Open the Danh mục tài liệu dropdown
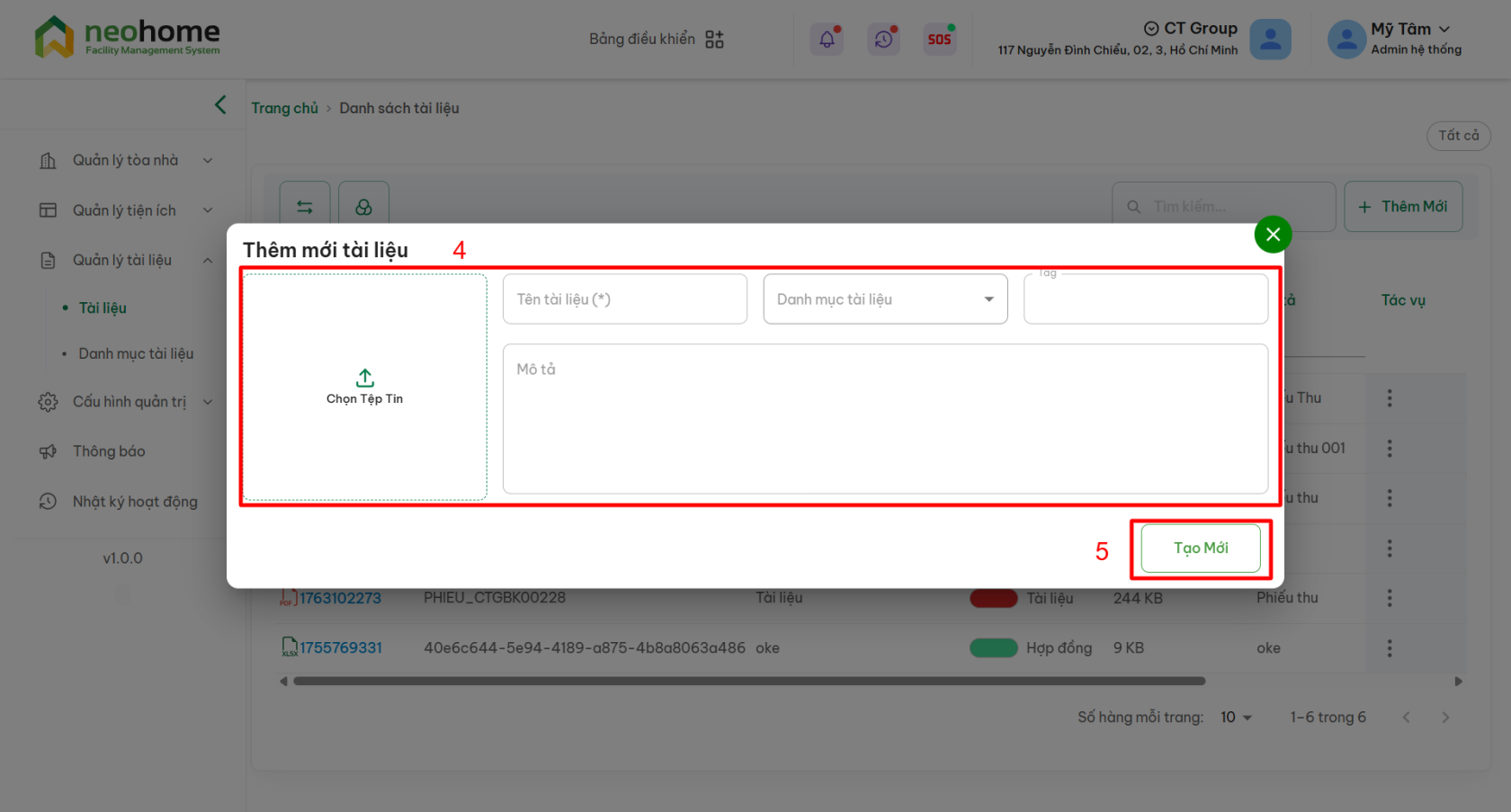 click(x=885, y=299)
